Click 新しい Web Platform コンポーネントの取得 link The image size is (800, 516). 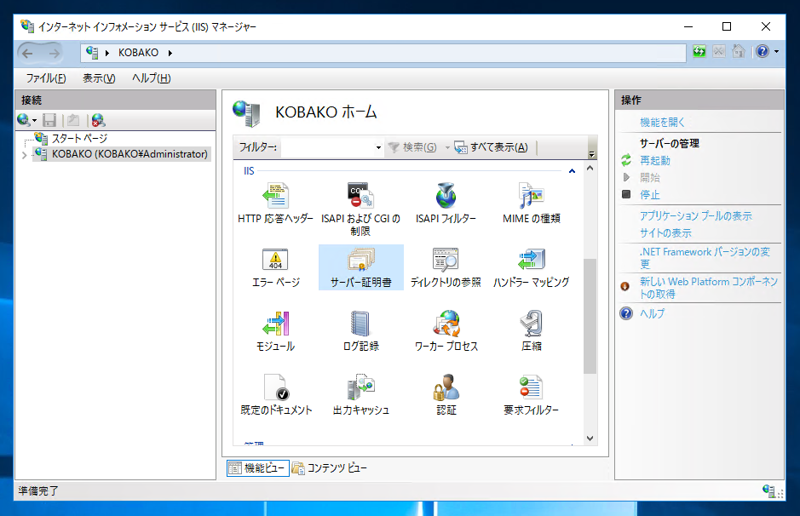pos(709,287)
